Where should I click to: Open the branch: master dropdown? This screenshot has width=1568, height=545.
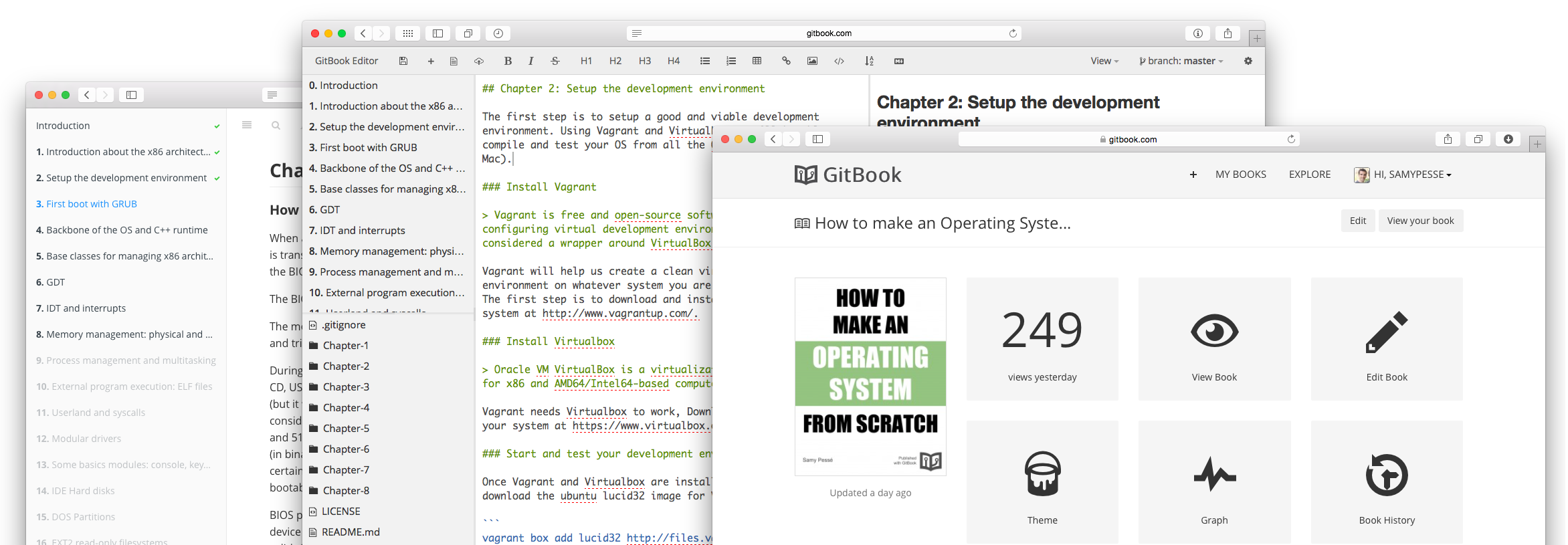coord(1181,61)
